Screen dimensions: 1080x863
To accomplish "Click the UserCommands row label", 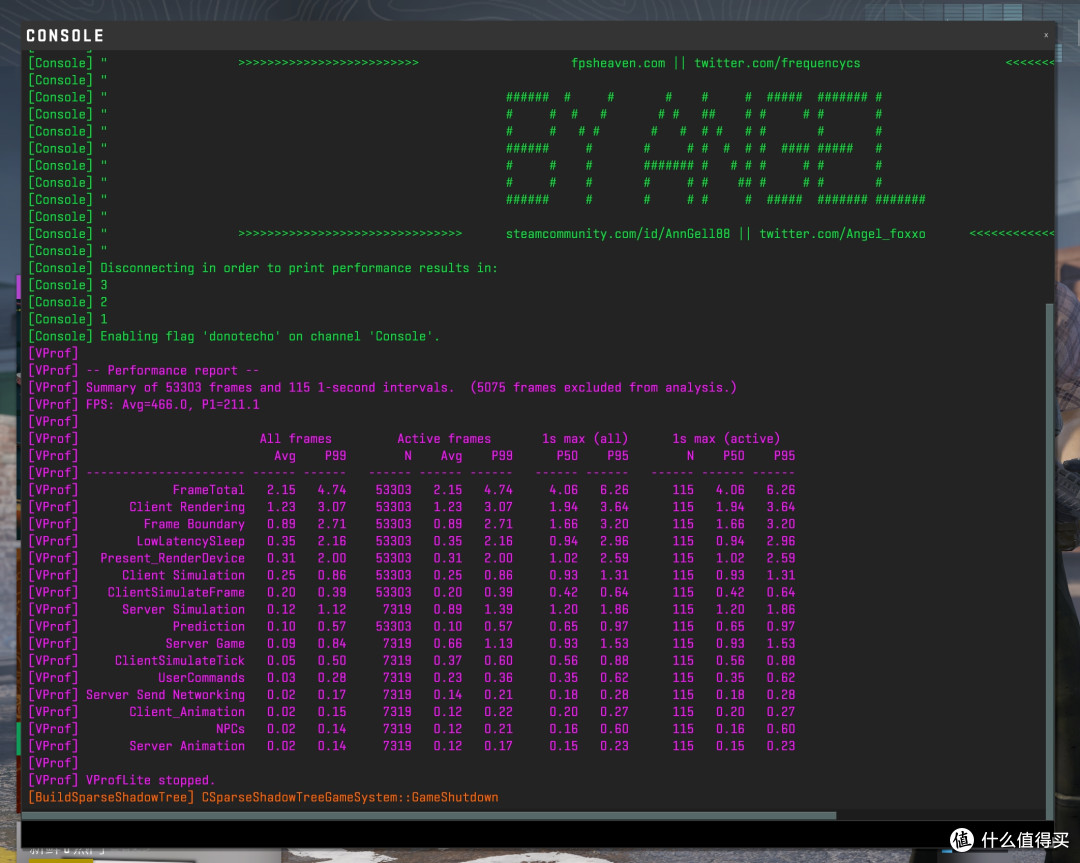I will click(201, 678).
